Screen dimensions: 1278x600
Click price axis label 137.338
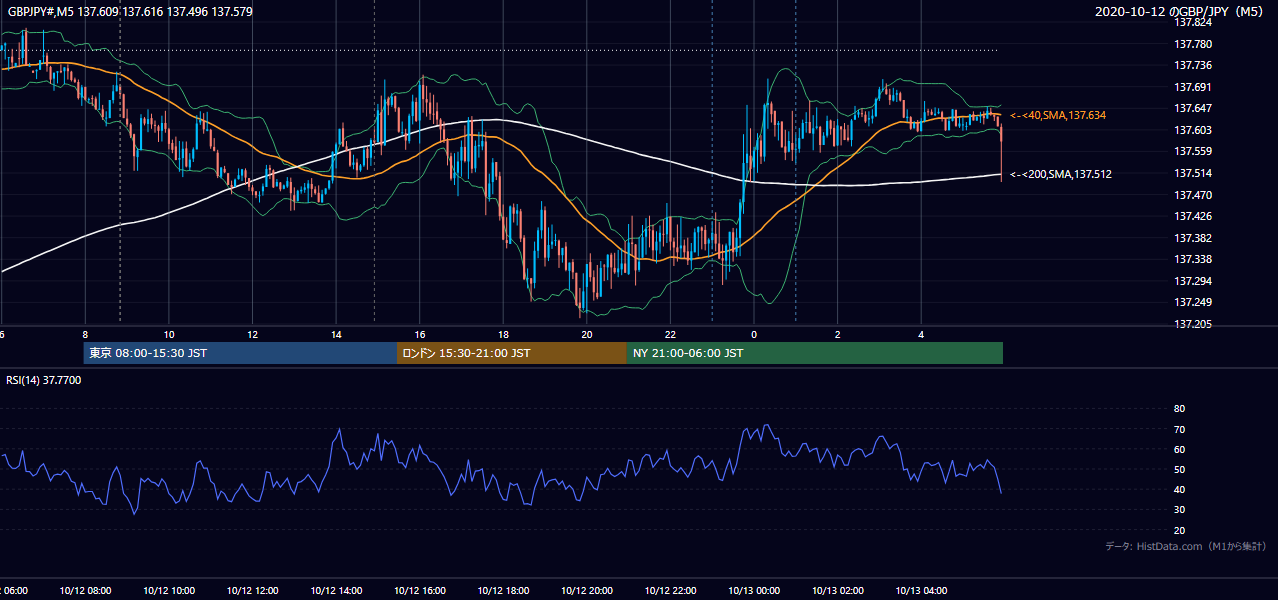point(1192,259)
